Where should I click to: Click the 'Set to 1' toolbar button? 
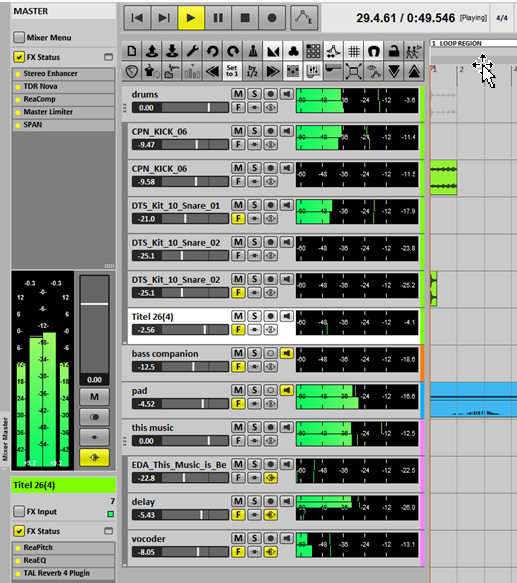tap(233, 71)
